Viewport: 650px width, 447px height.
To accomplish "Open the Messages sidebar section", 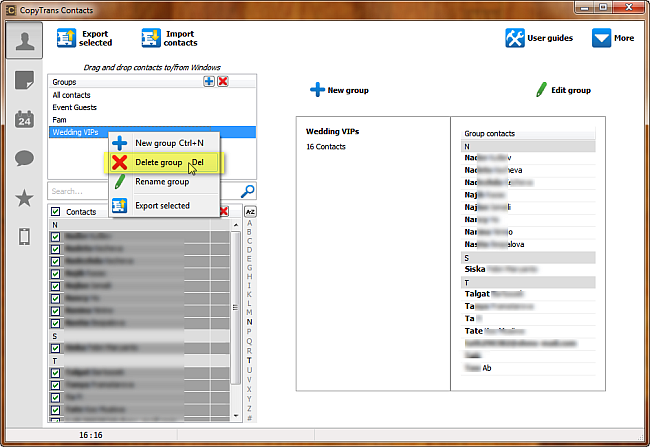I will (x=24, y=158).
